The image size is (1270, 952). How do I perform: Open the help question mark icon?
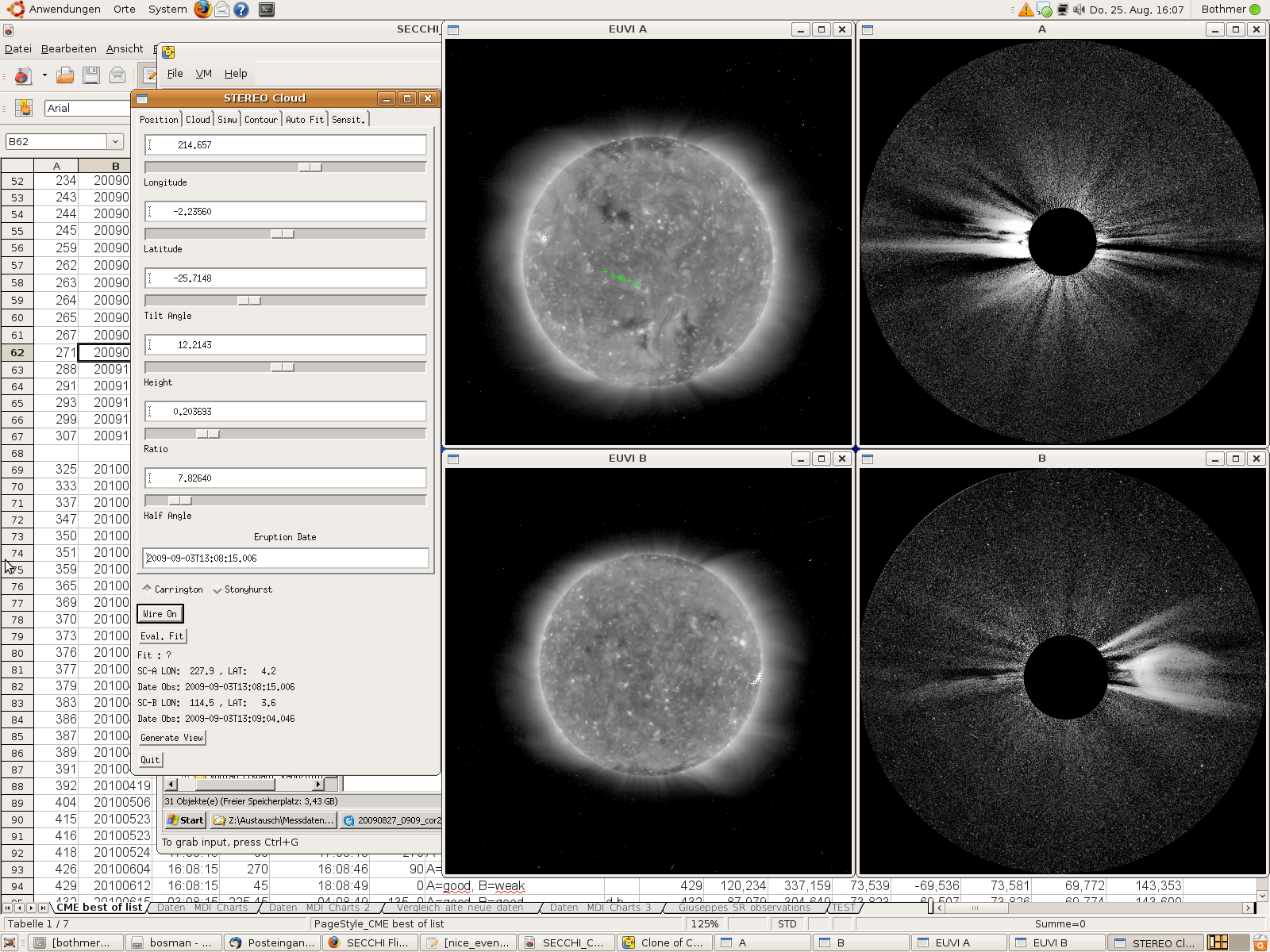point(241,10)
